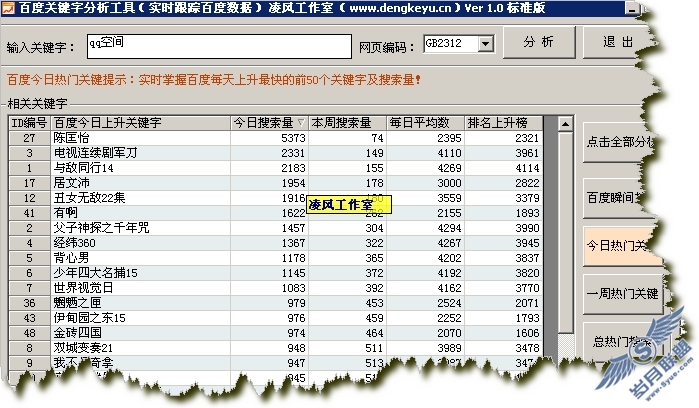Viewport: 699px width, 408px height.
Task: Select the row 居文沛
Action: [x=275, y=183]
